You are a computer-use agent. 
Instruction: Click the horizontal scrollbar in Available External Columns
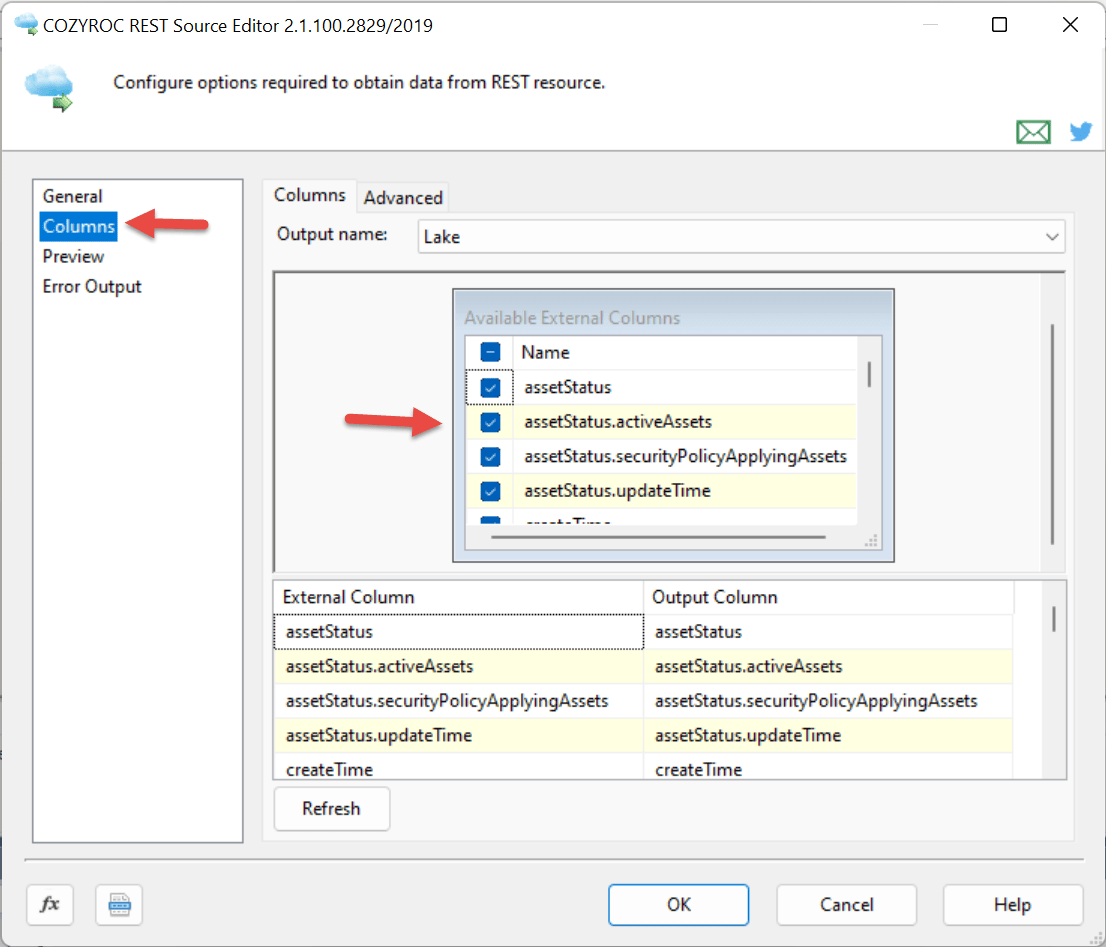(658, 537)
